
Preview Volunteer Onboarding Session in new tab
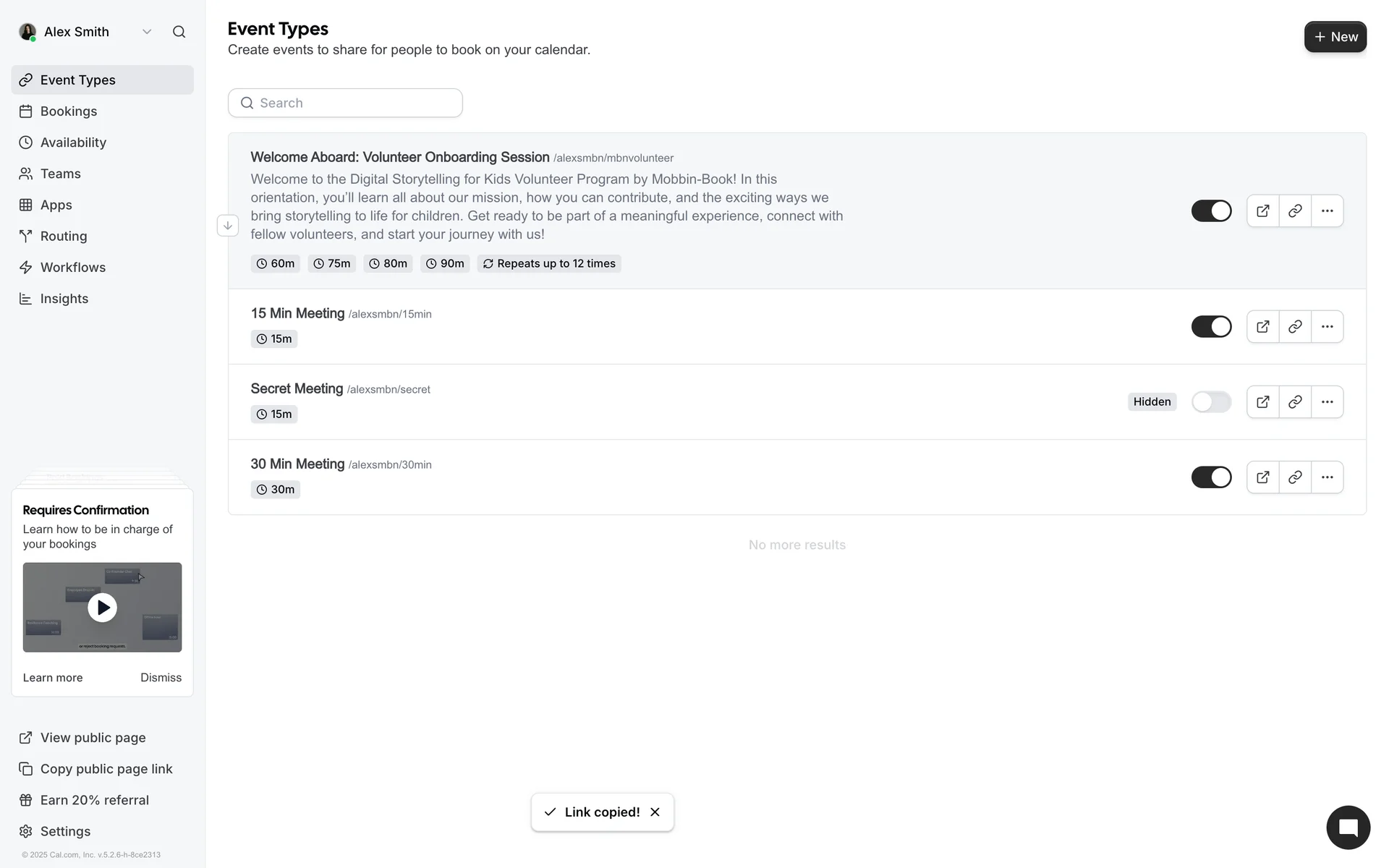tap(1262, 211)
